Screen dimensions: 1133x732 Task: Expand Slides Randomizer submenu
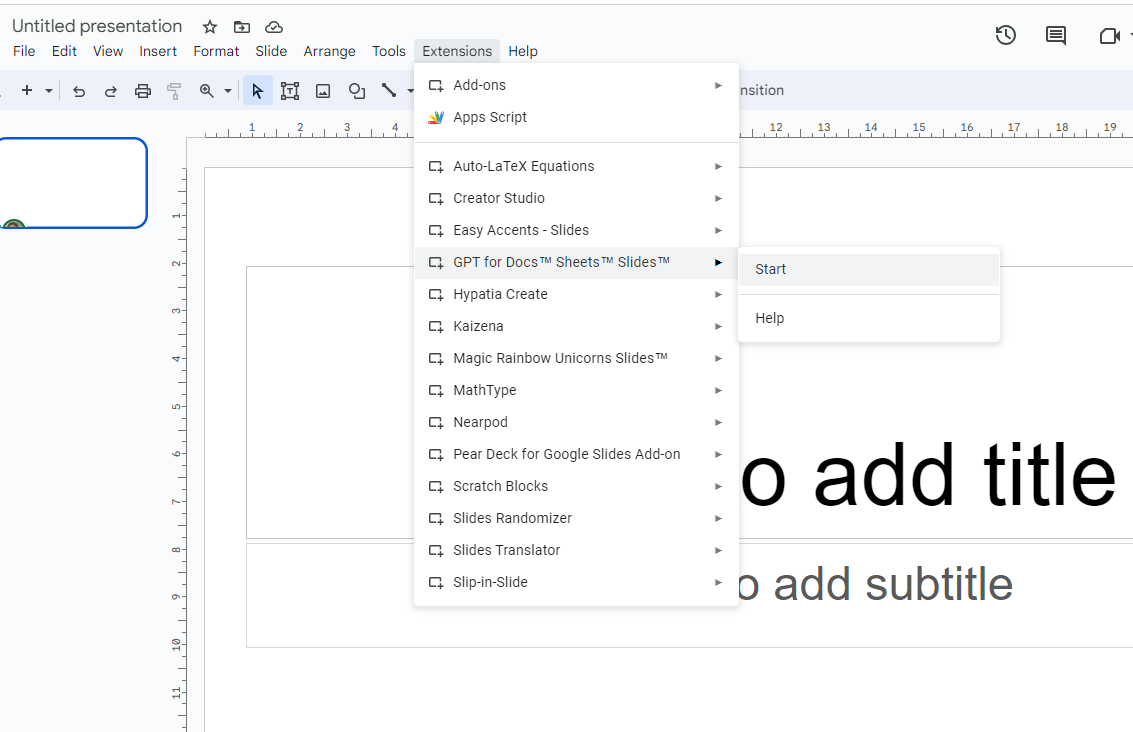(x=576, y=518)
